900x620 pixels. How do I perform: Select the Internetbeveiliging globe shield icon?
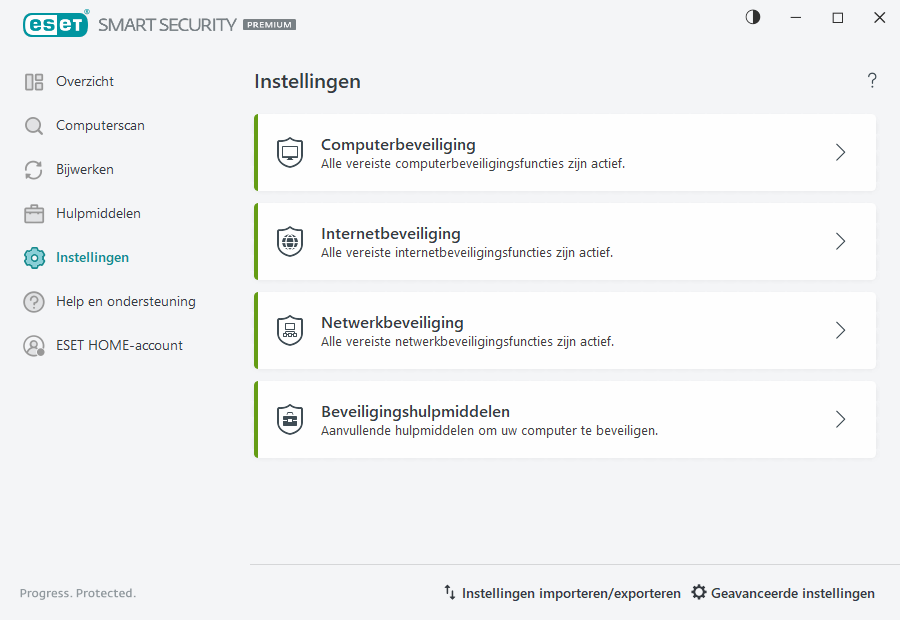click(x=290, y=241)
